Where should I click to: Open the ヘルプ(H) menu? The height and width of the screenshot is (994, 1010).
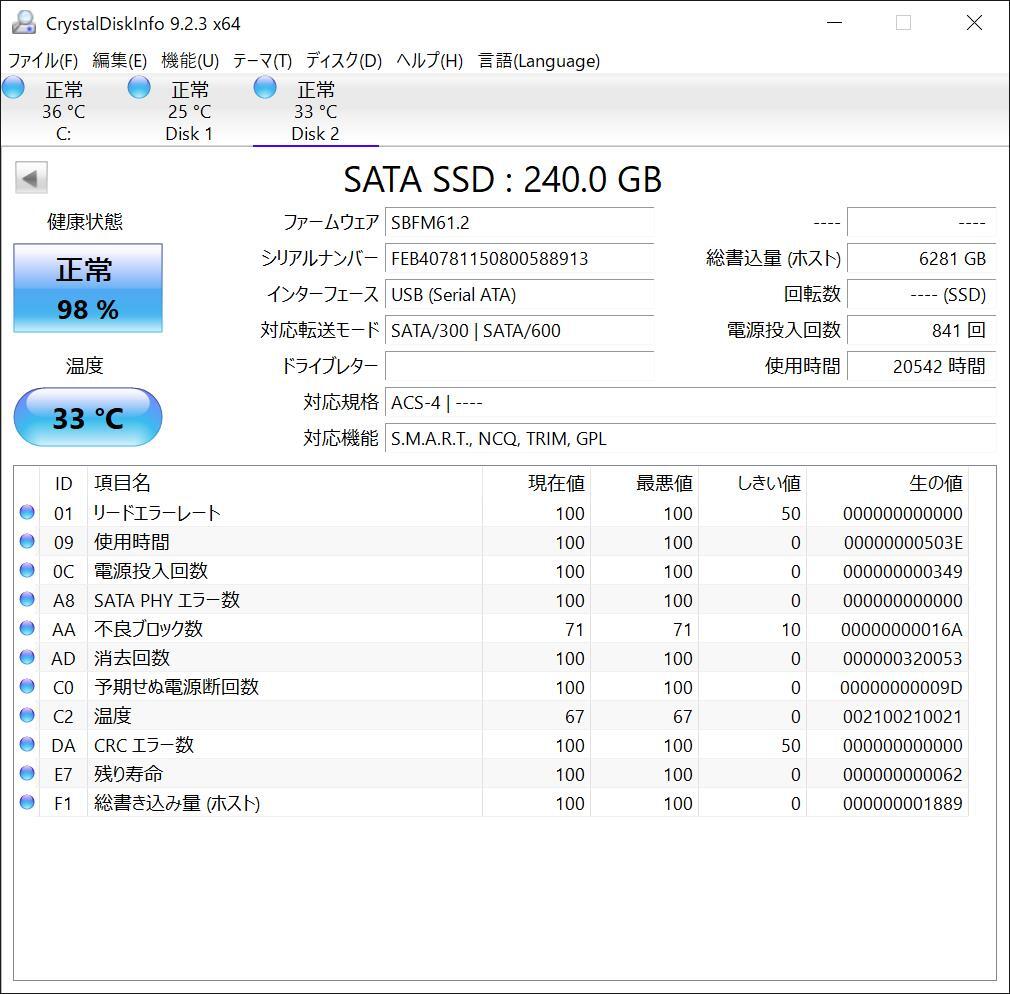coord(430,61)
